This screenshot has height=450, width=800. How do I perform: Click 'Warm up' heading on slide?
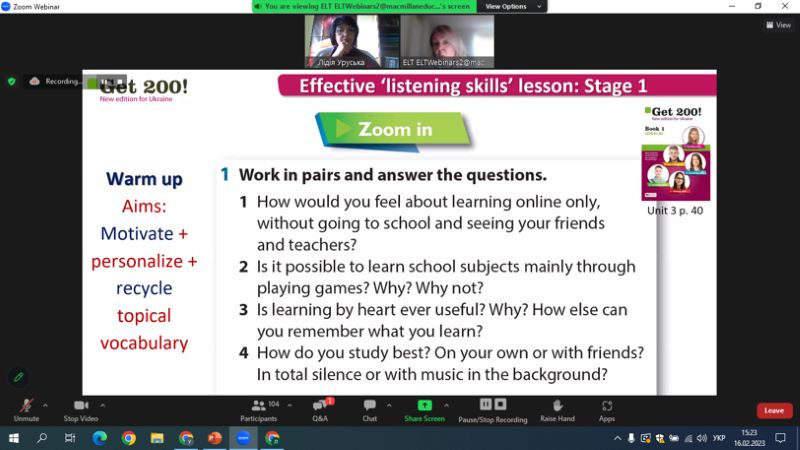click(x=144, y=179)
